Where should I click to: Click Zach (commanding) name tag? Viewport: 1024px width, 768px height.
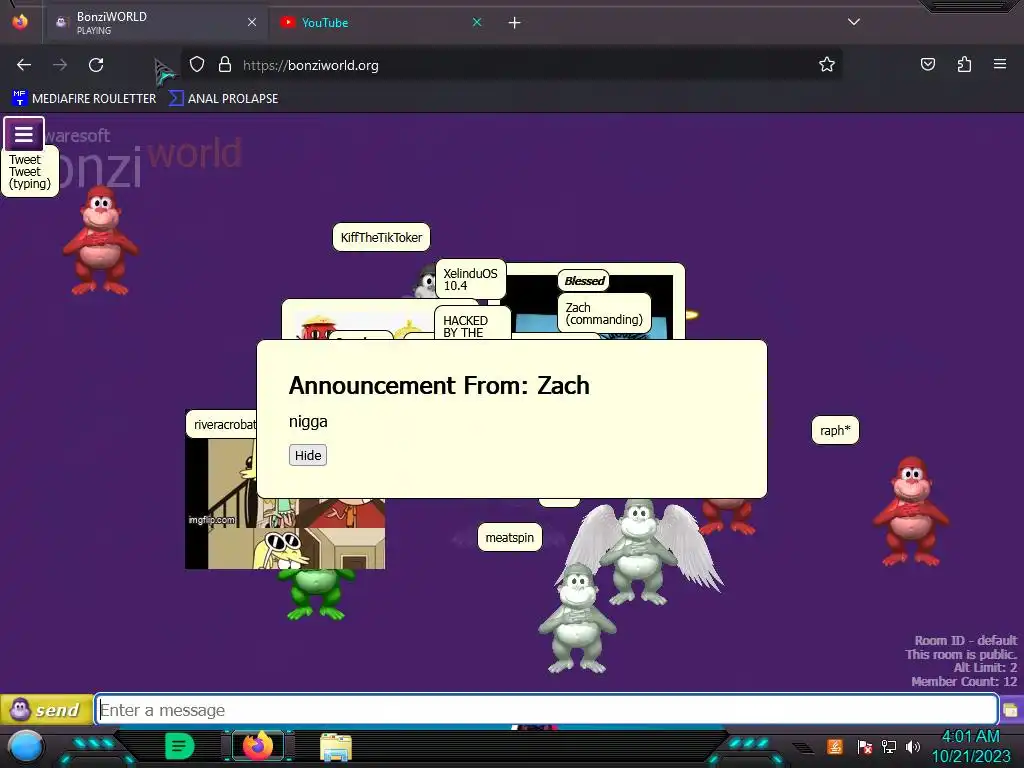coord(604,313)
